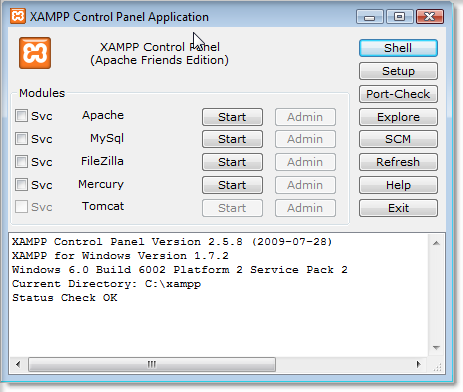Check the Mercury Svc checkbox
463x392 pixels.
coord(21,184)
